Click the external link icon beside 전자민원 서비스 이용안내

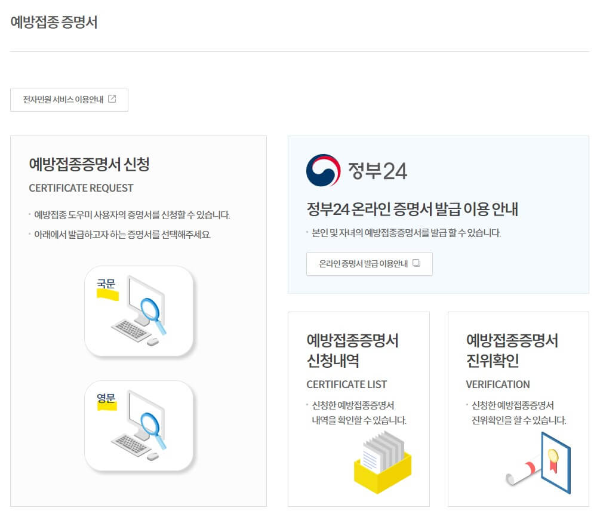tap(112, 99)
